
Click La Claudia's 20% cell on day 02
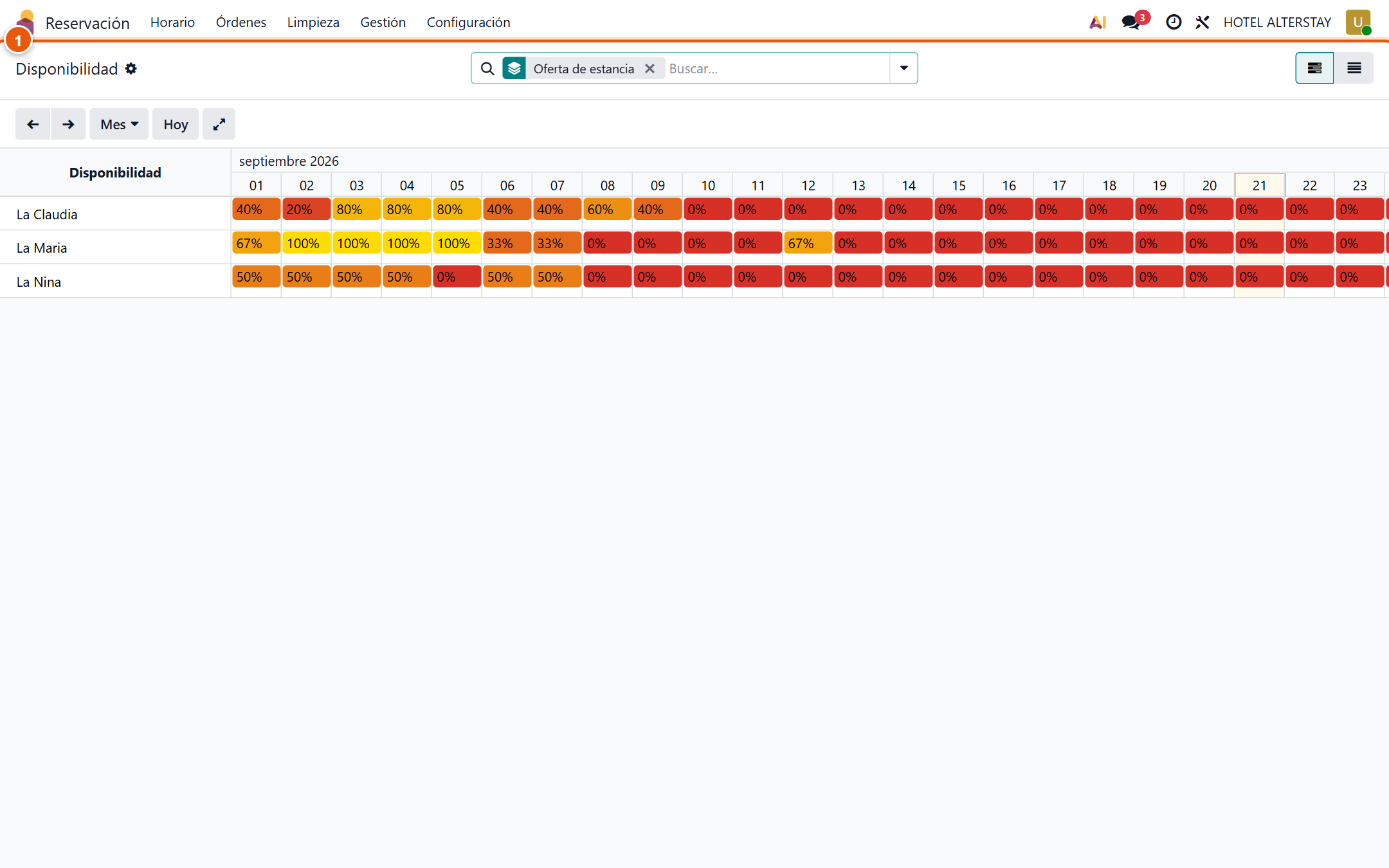pos(307,210)
